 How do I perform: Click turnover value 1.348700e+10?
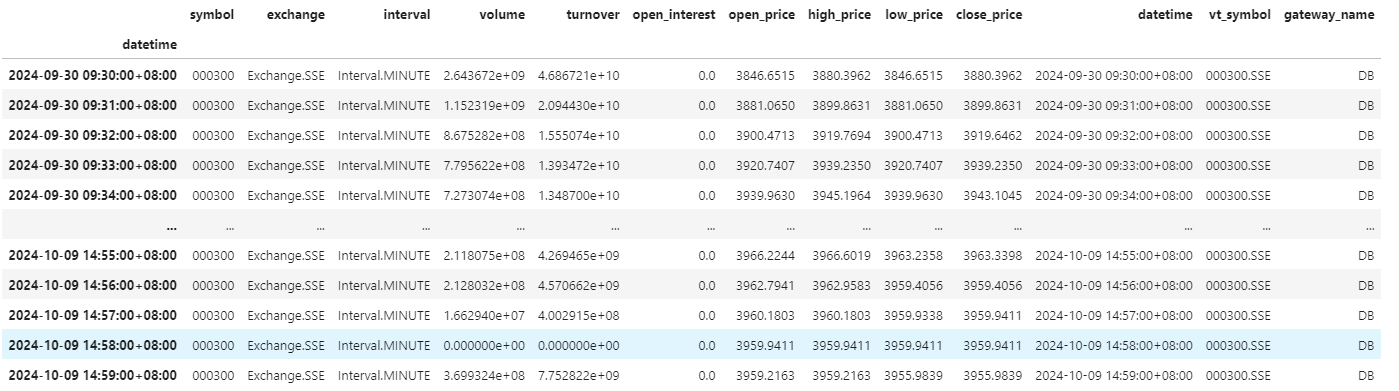579,195
